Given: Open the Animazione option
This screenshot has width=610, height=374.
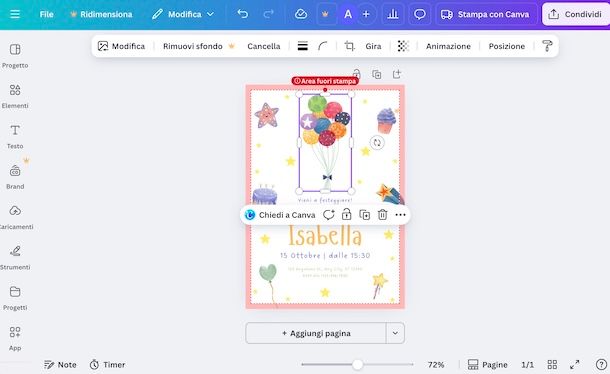Looking at the screenshot, I should click(448, 46).
